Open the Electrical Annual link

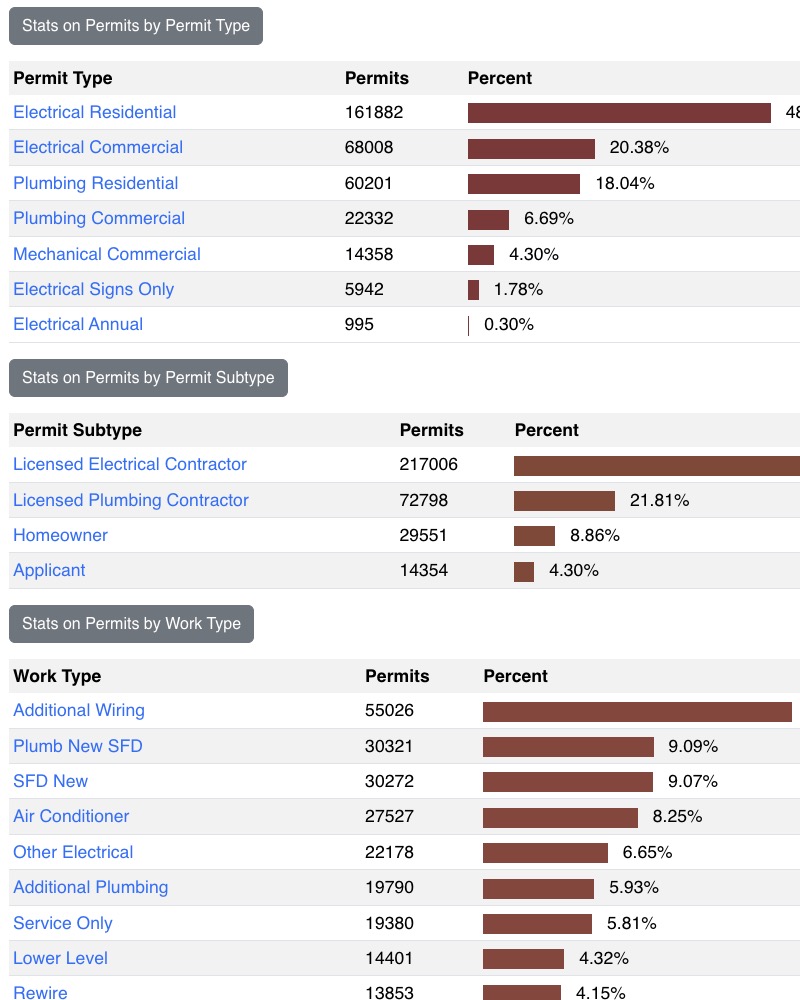(x=77, y=324)
